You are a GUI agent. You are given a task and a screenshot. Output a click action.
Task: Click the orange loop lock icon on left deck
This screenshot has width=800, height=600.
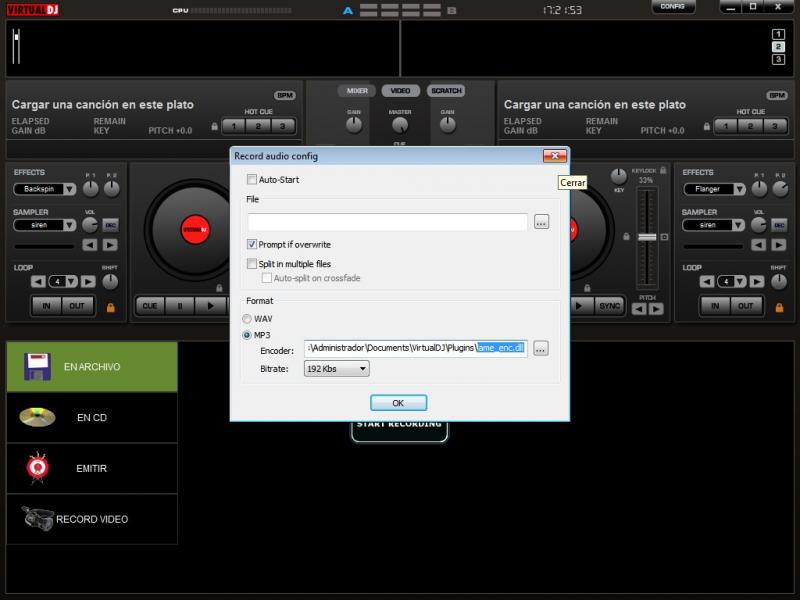click(x=110, y=307)
